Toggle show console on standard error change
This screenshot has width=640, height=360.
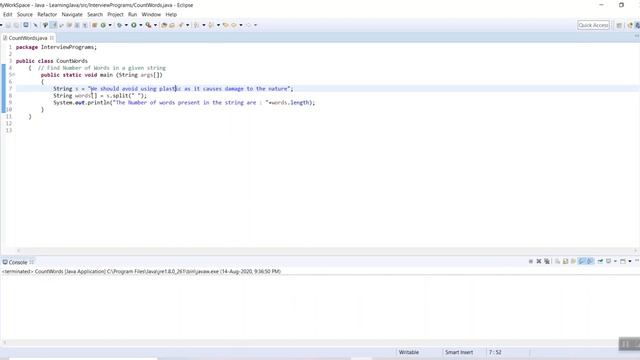(590, 261)
